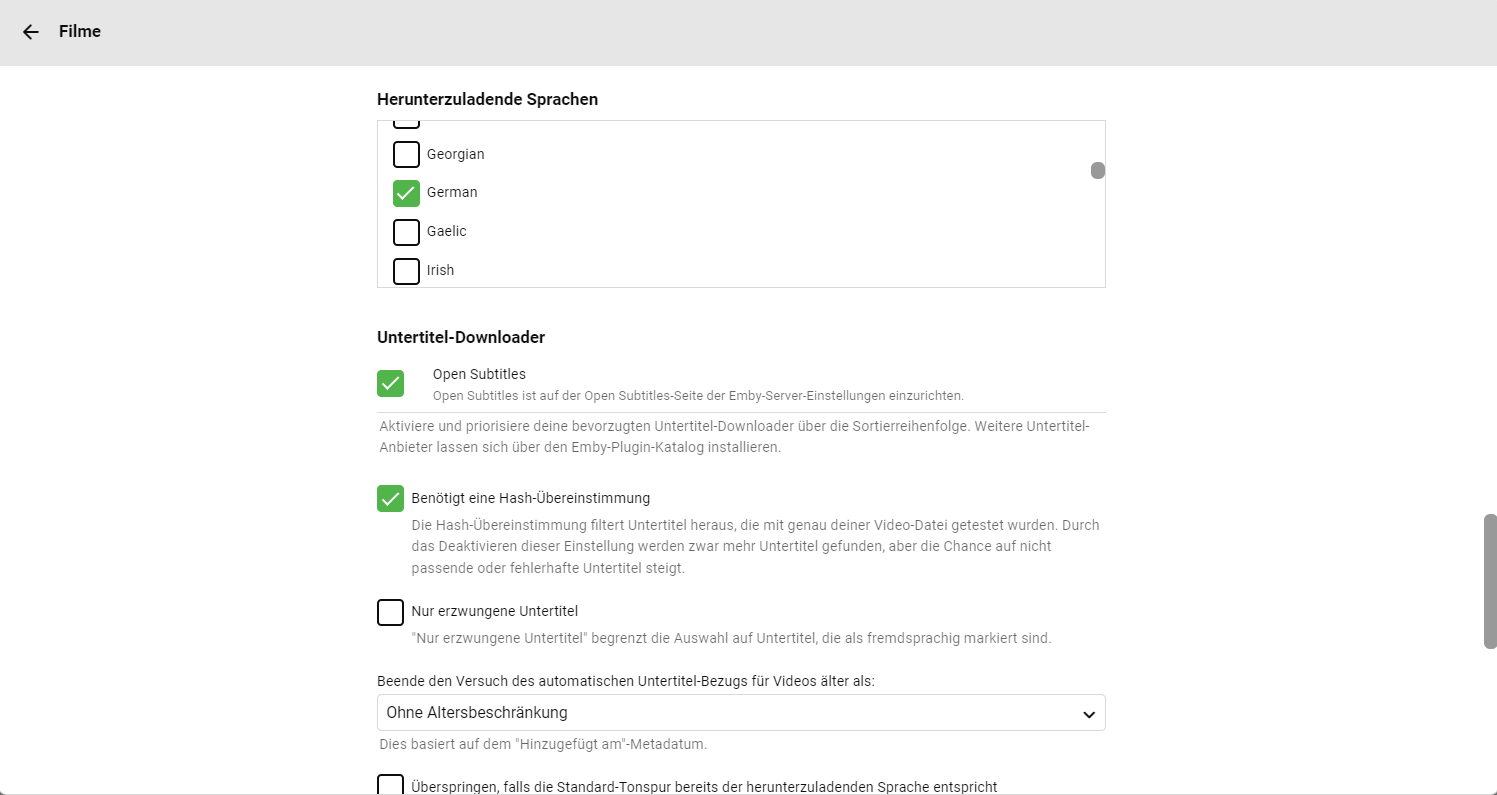Go back using the arrow icon
Viewport: 1497px width, 795px height.
31,32
